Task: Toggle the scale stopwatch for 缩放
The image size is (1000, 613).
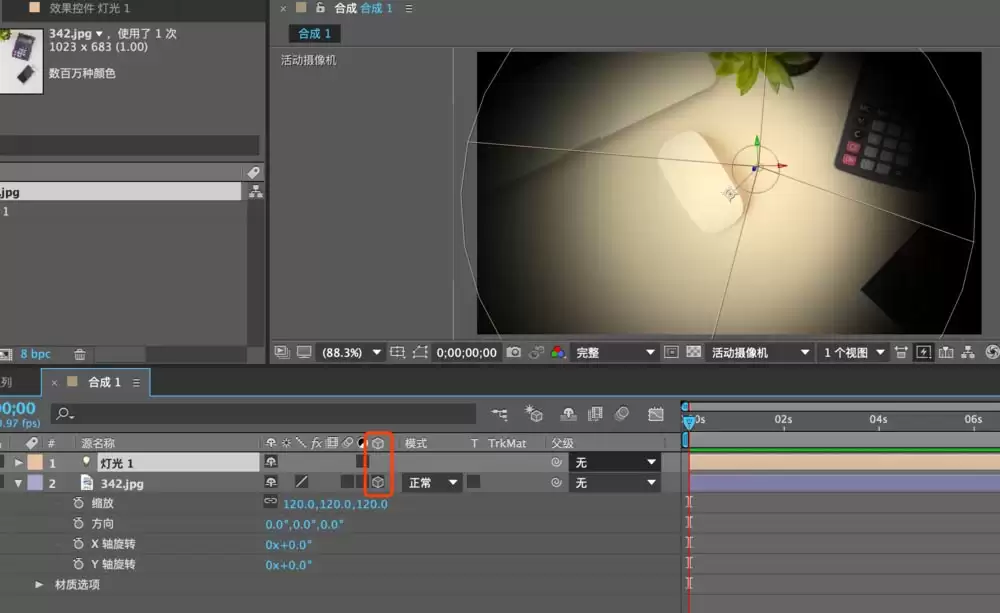Action: point(78,503)
